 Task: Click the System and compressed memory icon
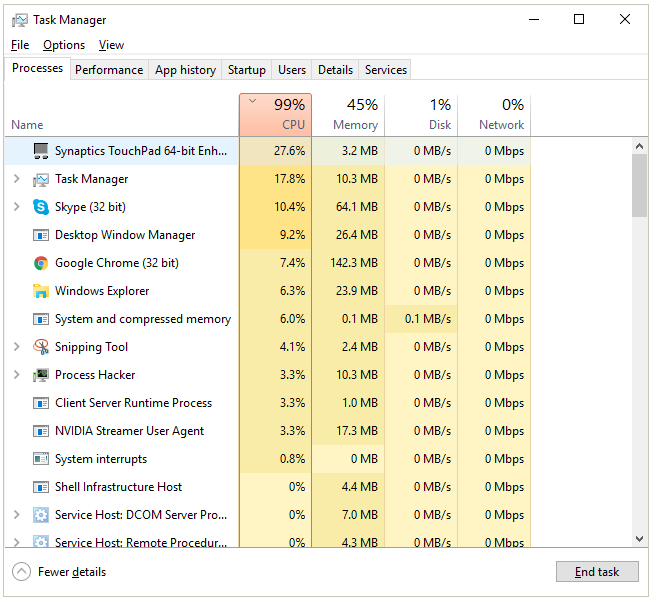coord(41,319)
